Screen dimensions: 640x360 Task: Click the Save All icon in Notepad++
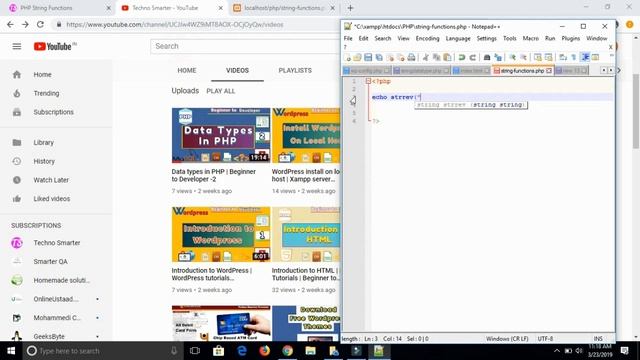click(x=379, y=57)
